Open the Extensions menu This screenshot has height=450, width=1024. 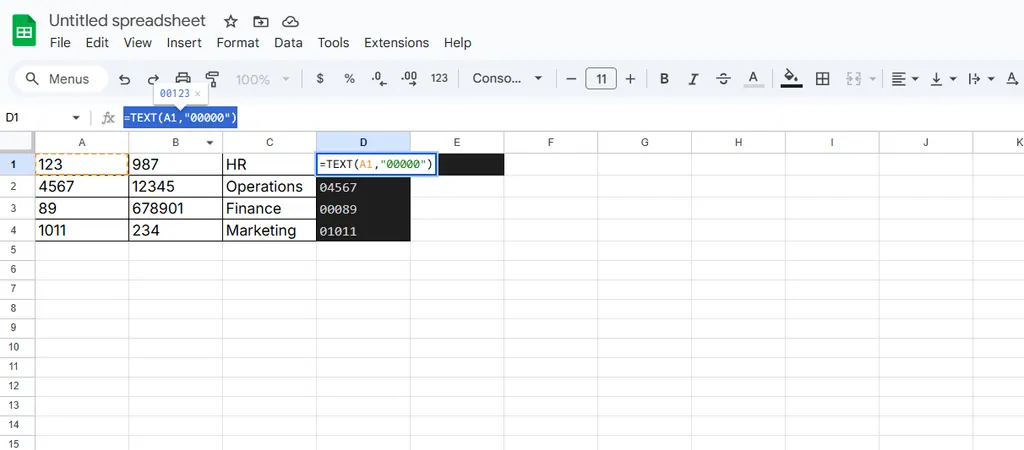pyautogui.click(x=396, y=43)
